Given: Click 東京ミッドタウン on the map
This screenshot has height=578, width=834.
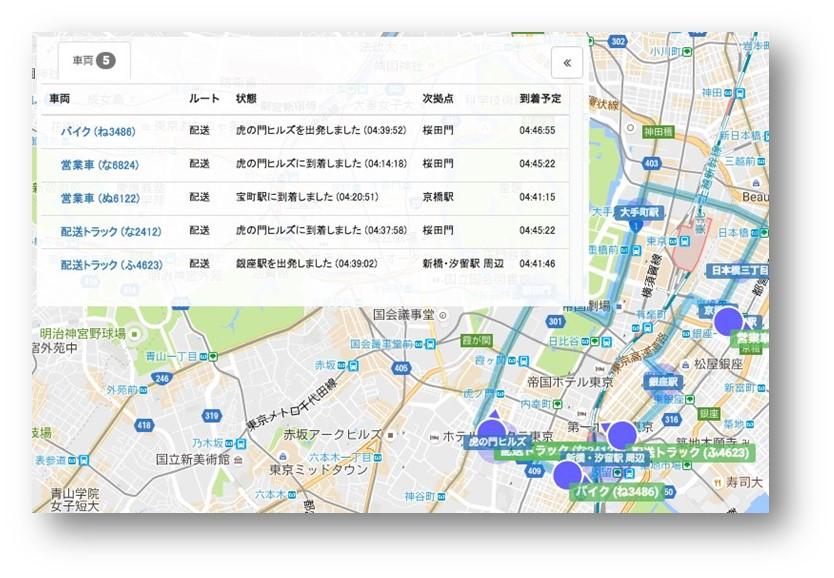Looking at the screenshot, I should click(x=319, y=470).
